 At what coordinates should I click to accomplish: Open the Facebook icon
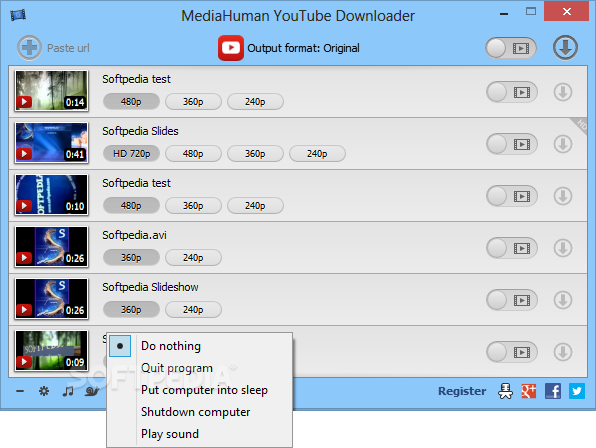[553, 391]
